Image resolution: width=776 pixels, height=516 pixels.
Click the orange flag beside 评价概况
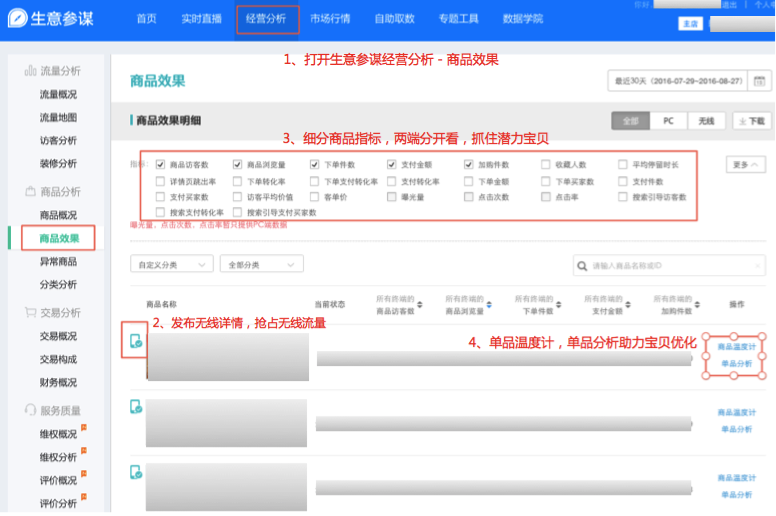click(84, 473)
